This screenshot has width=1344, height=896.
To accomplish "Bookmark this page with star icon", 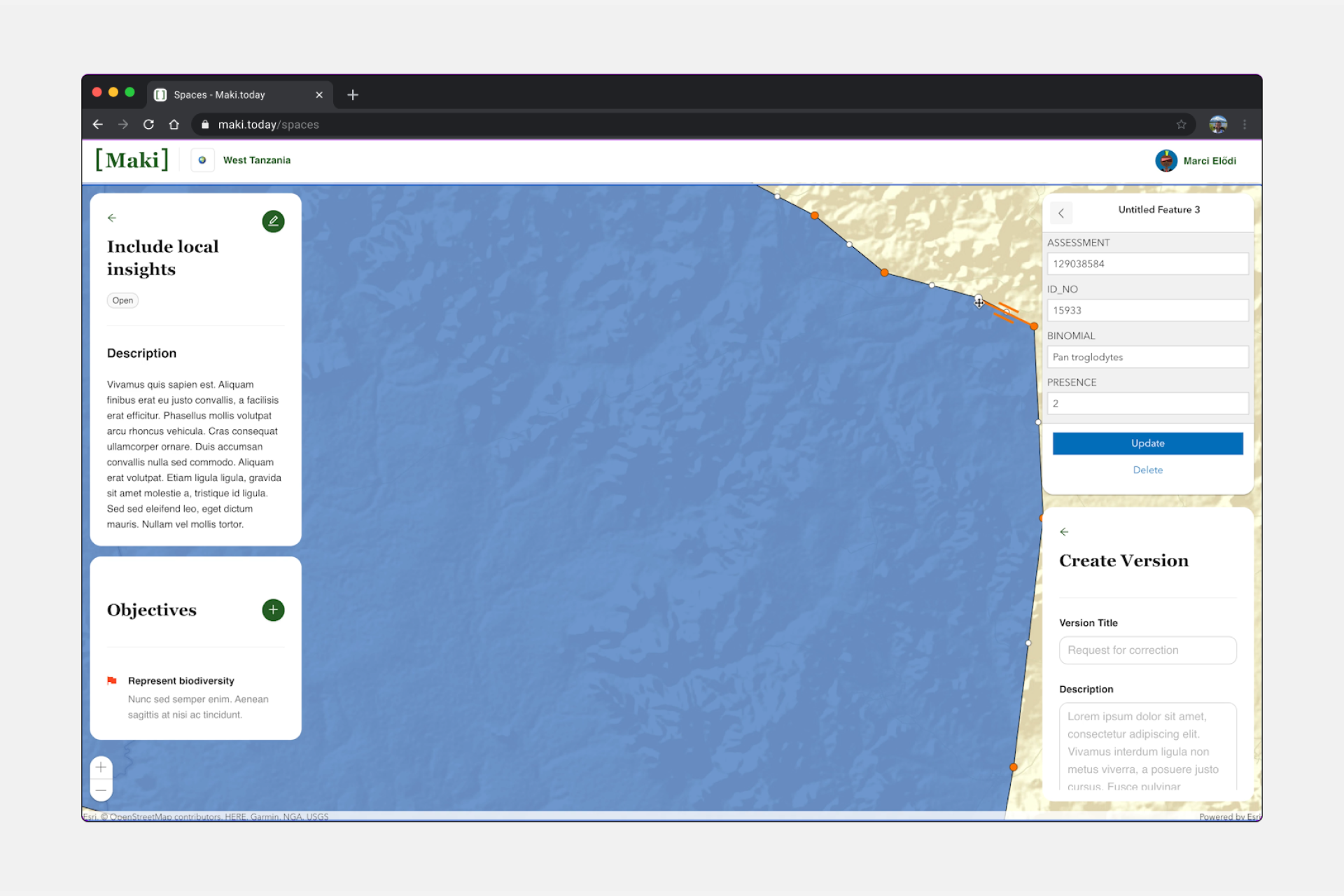I will click(1181, 125).
